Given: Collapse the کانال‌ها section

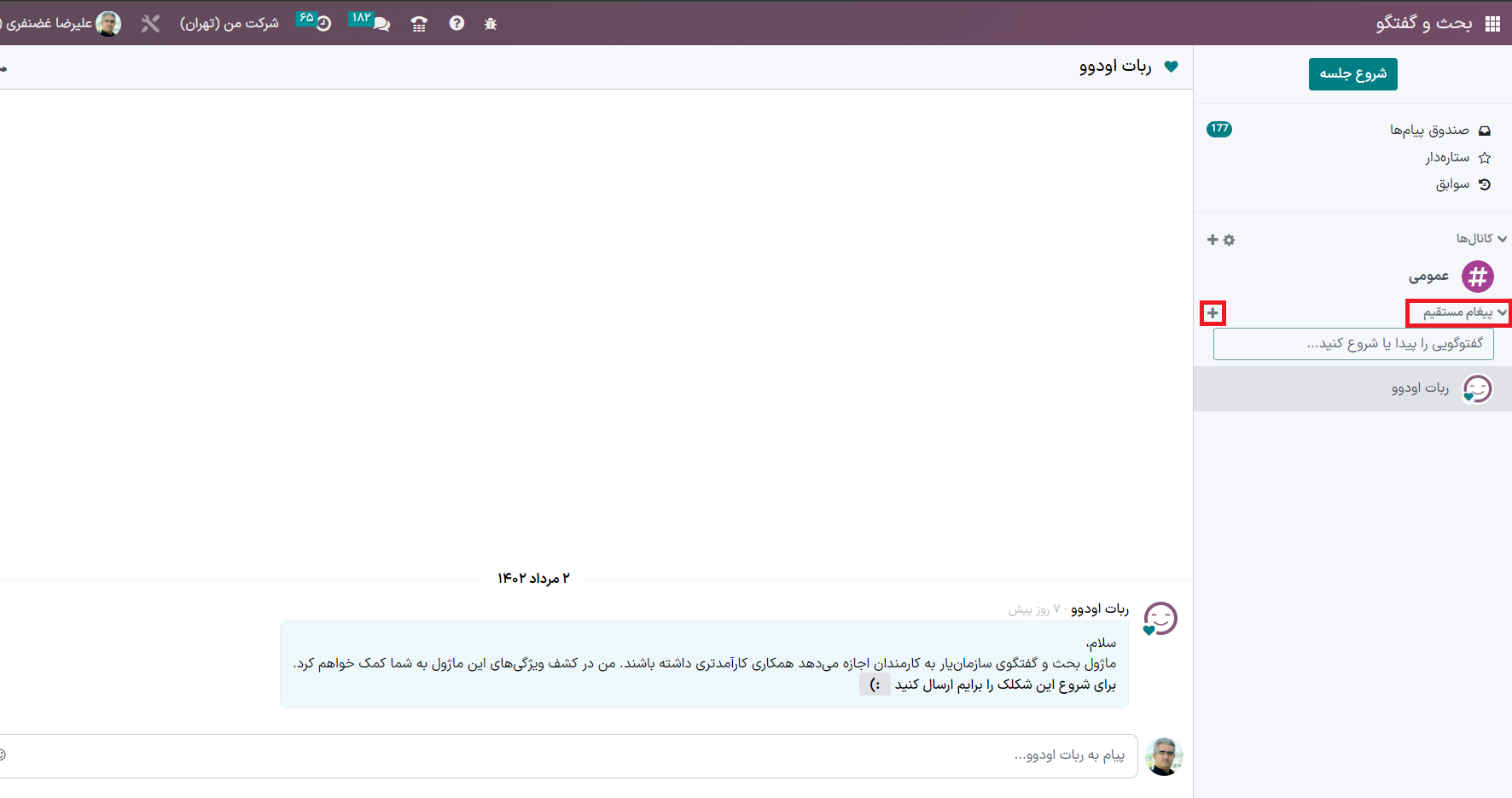Looking at the screenshot, I should 1480,239.
